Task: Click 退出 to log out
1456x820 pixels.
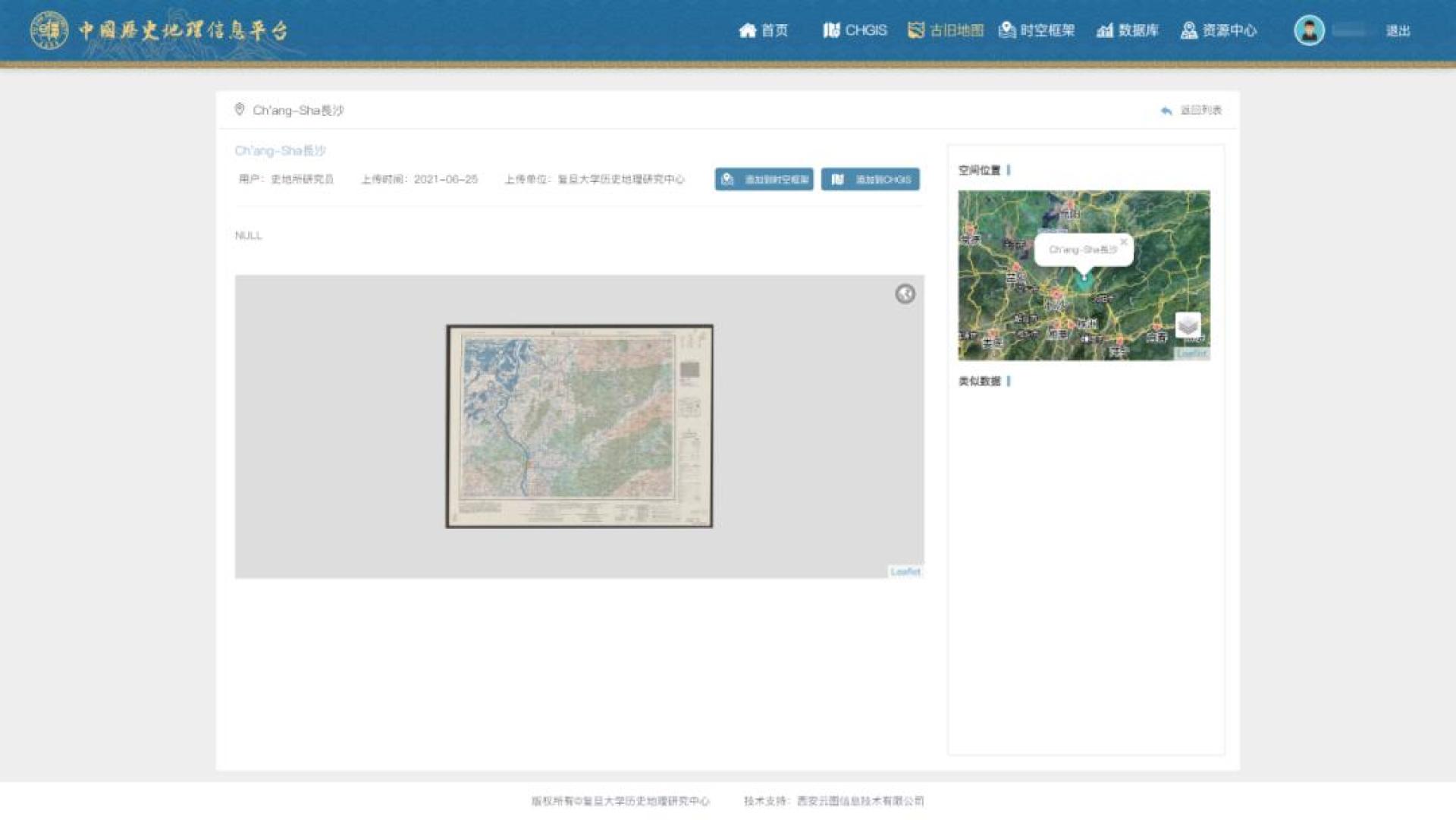Action: tap(1398, 31)
